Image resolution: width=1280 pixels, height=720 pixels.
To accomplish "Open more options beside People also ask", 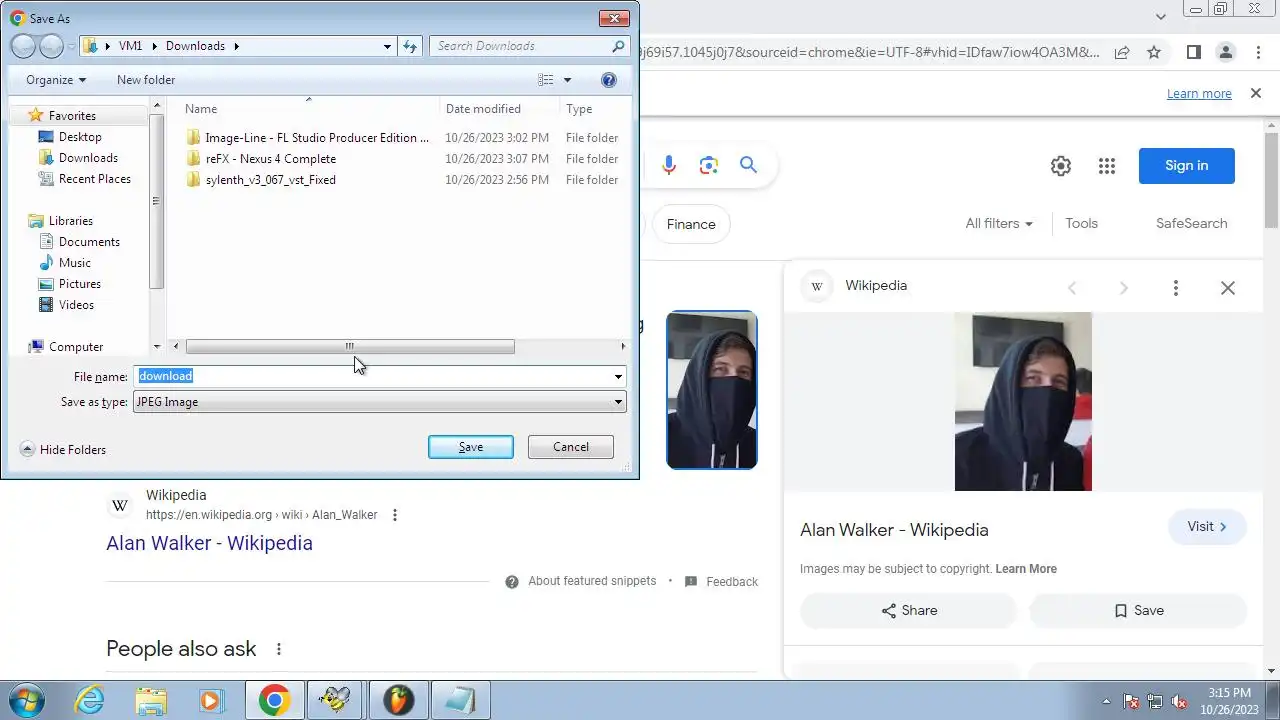I will click(279, 649).
